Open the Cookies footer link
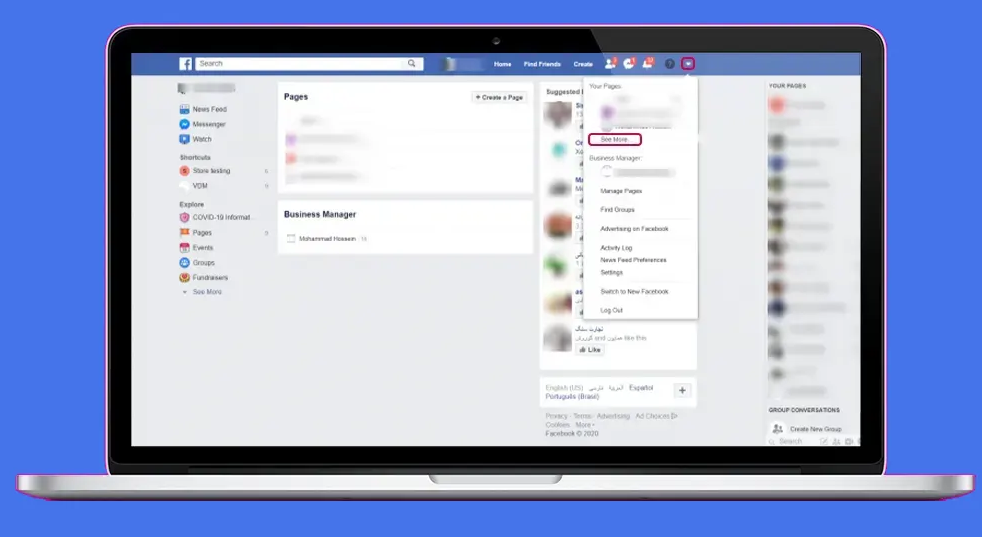The image size is (982, 537). (557, 425)
